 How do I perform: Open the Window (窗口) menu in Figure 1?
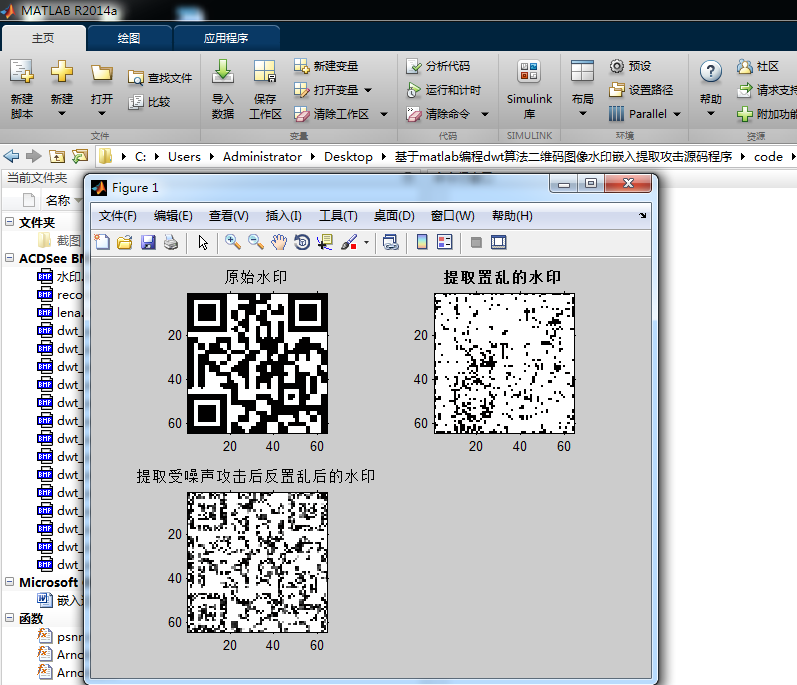point(452,216)
